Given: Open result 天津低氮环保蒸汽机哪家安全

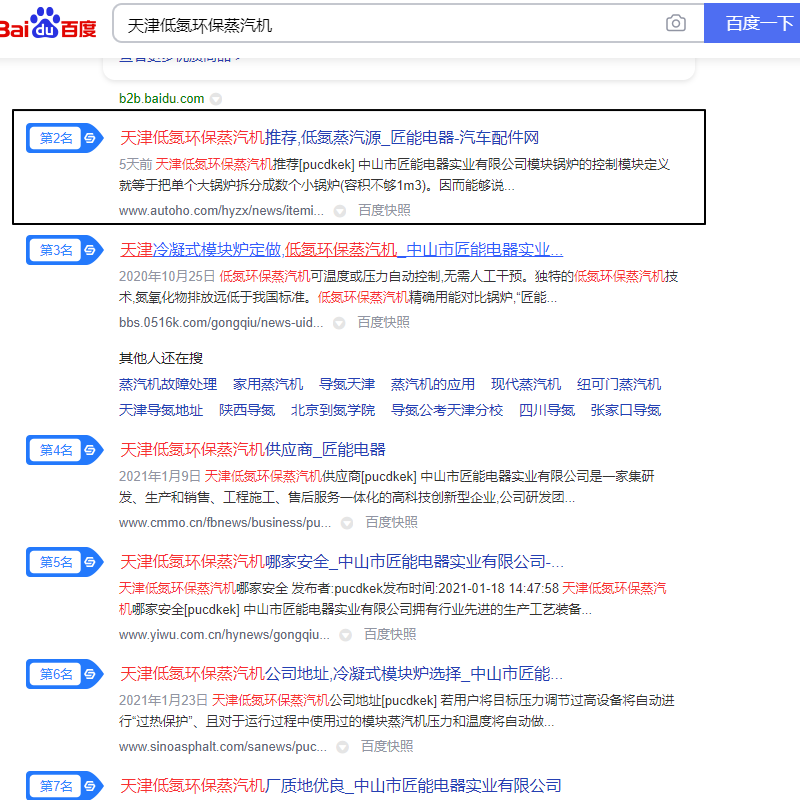Looking at the screenshot, I should click(342, 562).
